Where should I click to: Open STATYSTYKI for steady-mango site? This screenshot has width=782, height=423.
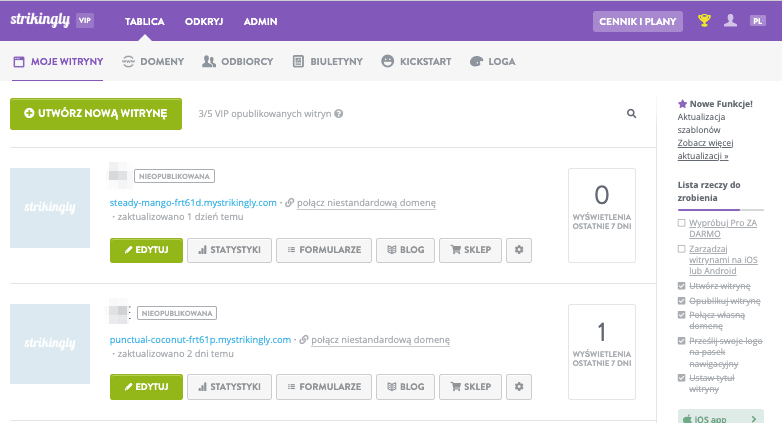pos(229,250)
